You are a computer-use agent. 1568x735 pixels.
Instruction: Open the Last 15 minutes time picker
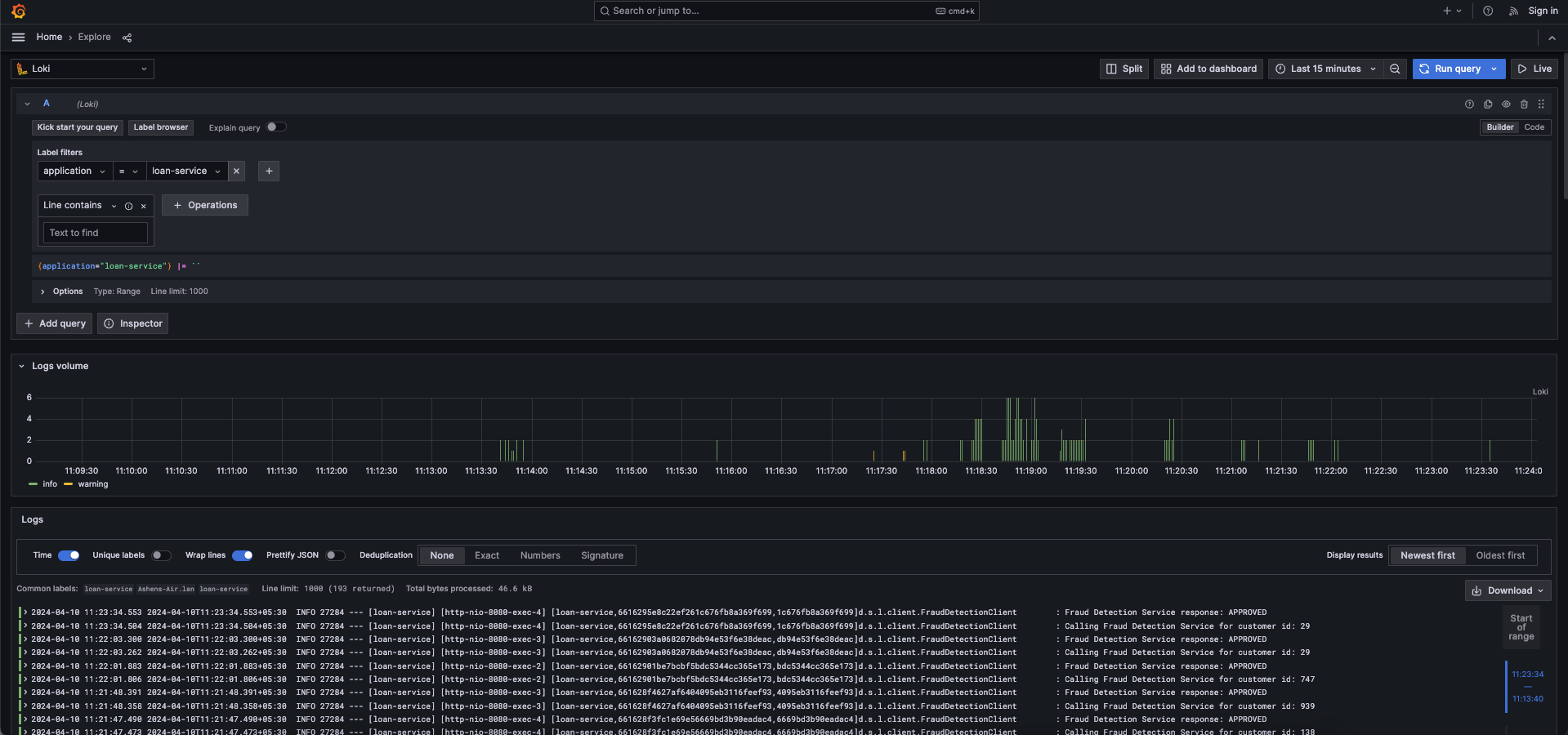tap(1325, 69)
